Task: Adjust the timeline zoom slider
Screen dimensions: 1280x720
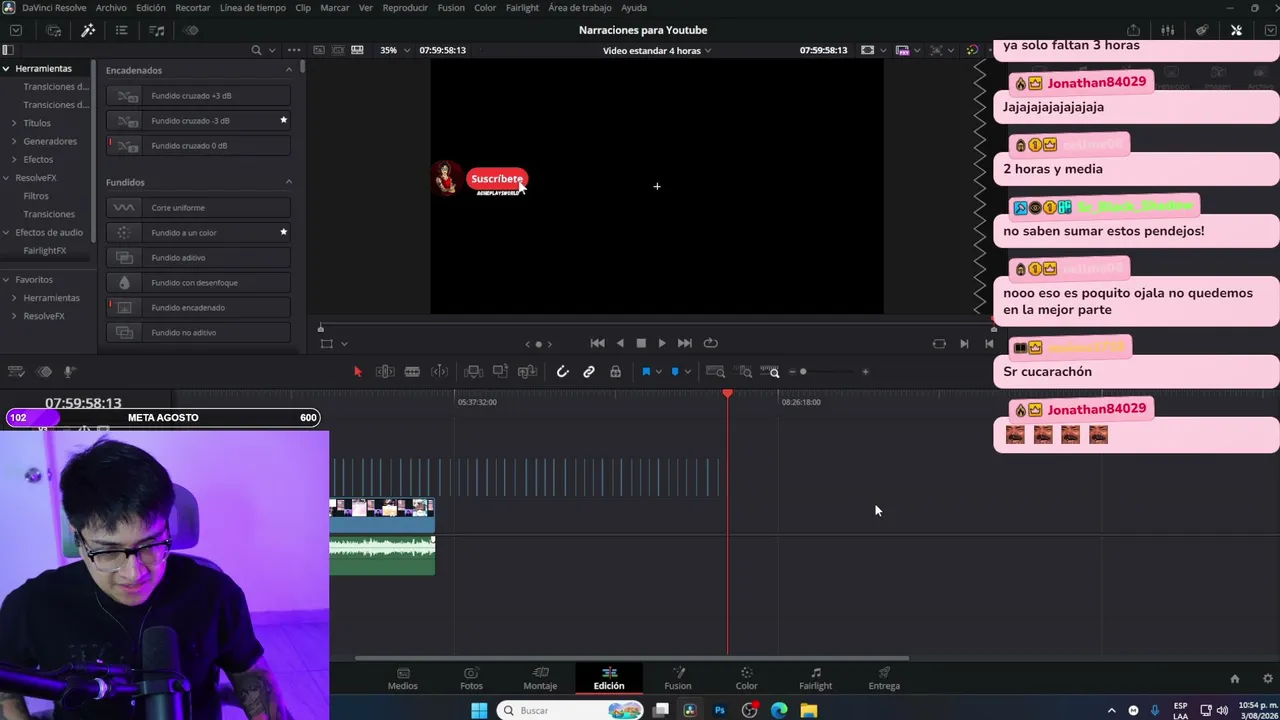Action: click(803, 372)
